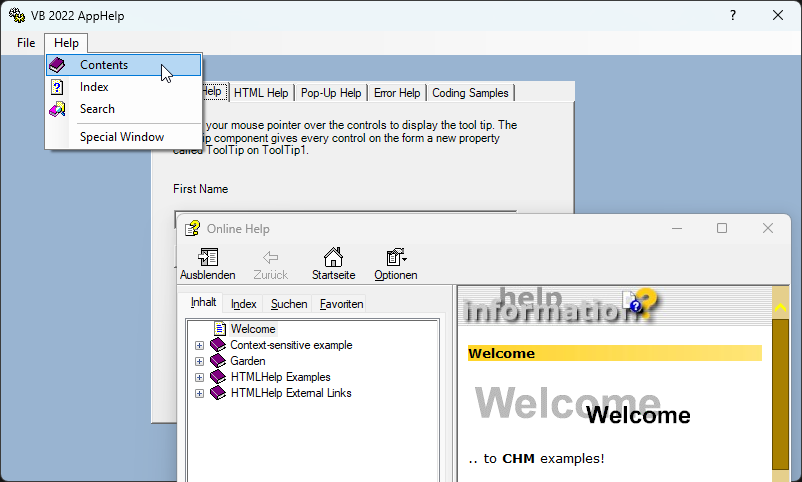
Task: Close the open Help menu header
Action: click(66, 43)
